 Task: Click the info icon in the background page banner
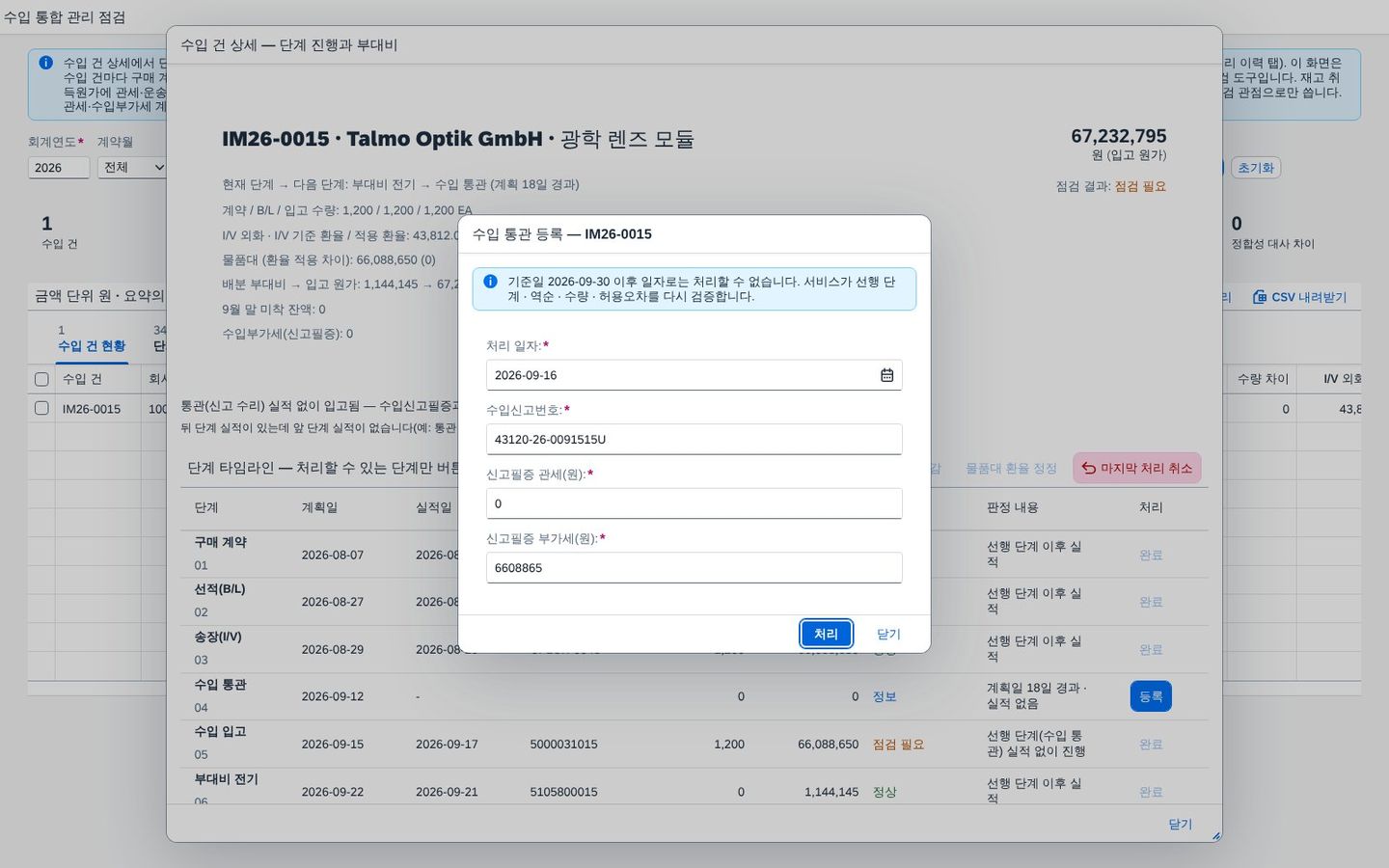tap(45, 63)
